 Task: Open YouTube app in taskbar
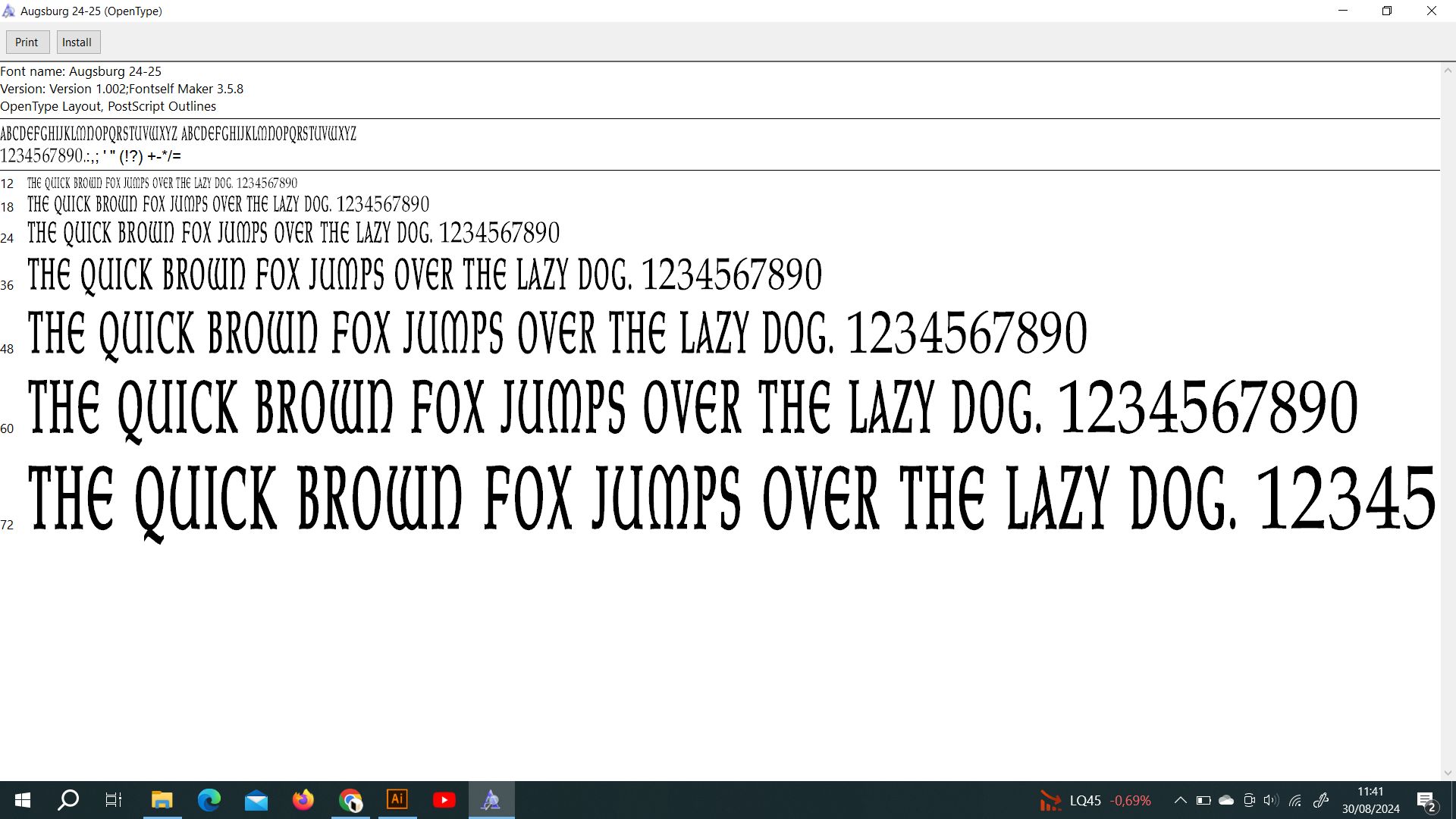coord(444,800)
